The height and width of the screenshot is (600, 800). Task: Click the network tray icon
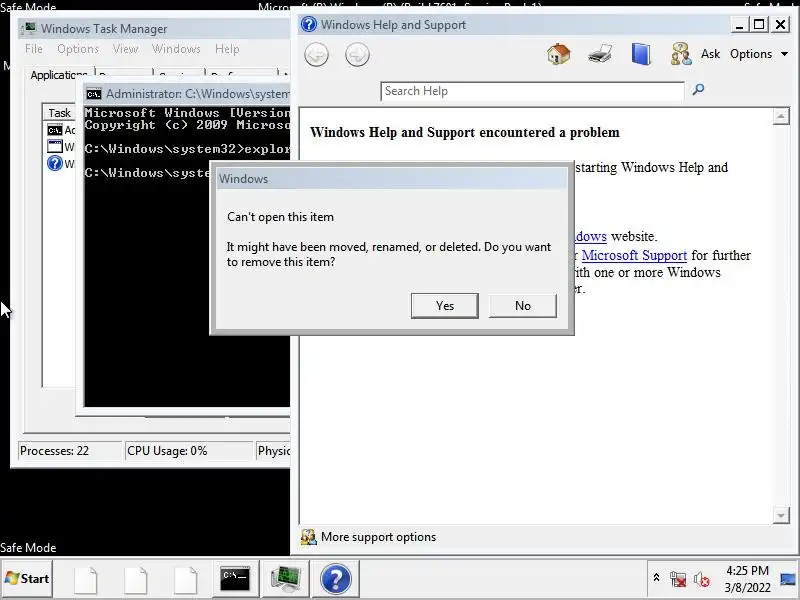pyautogui.click(x=678, y=579)
